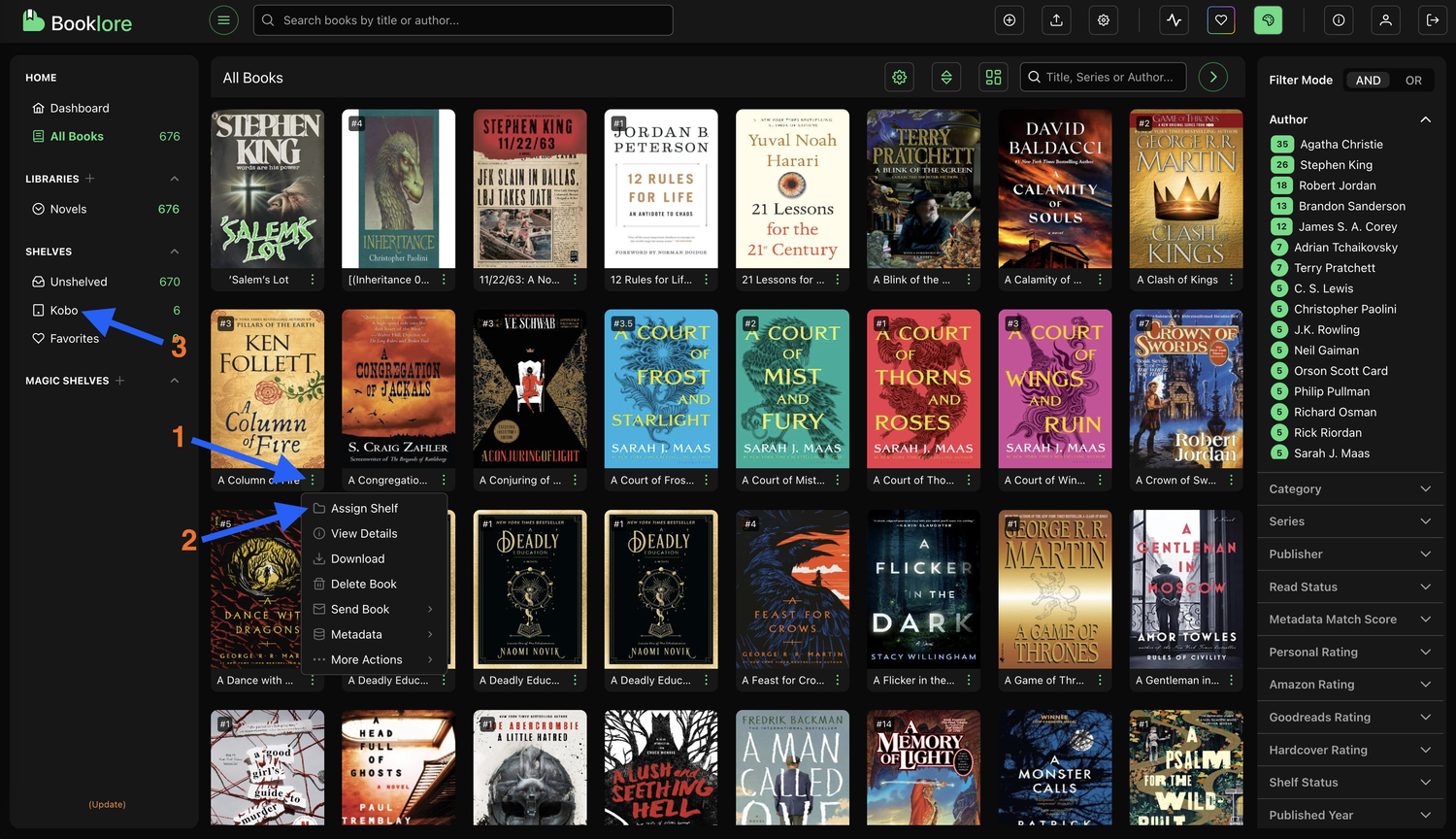
Task: Open the user profile icon
Action: [1385, 20]
